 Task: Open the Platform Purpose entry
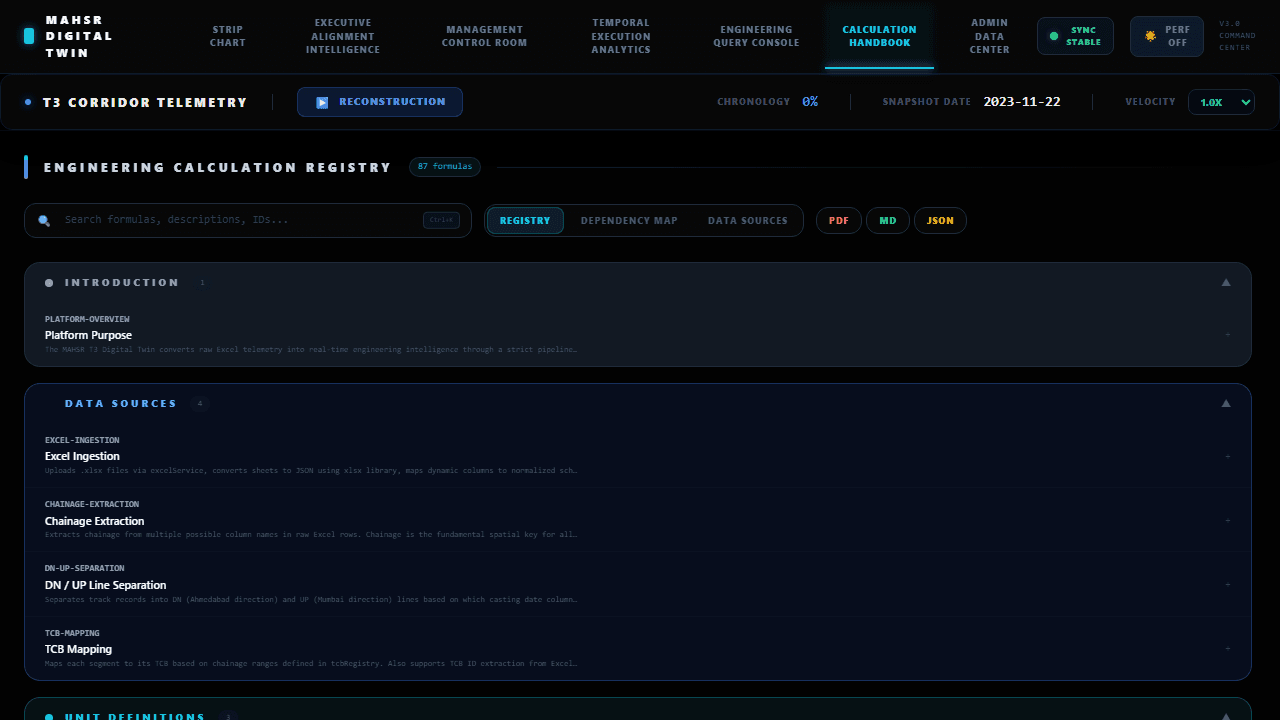click(x=638, y=335)
